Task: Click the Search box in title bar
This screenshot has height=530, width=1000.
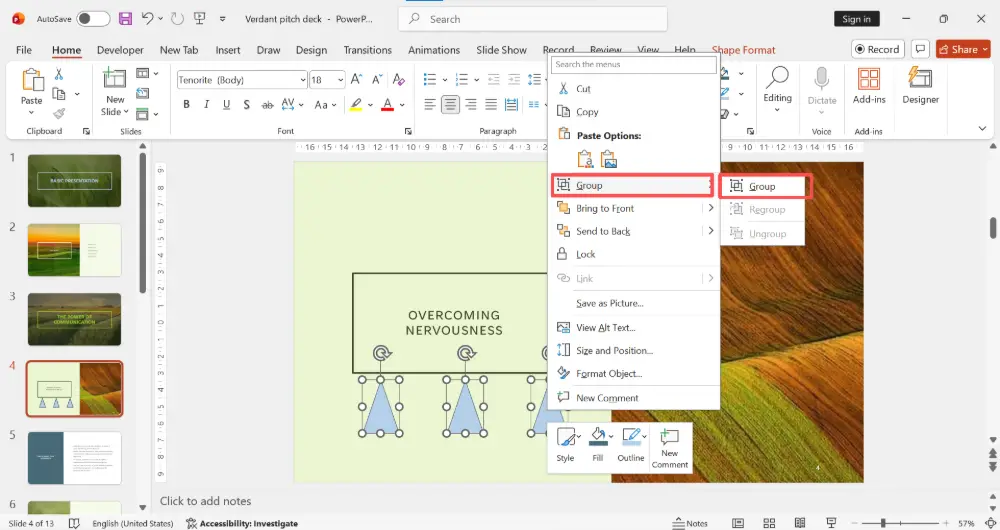Action: (x=533, y=19)
